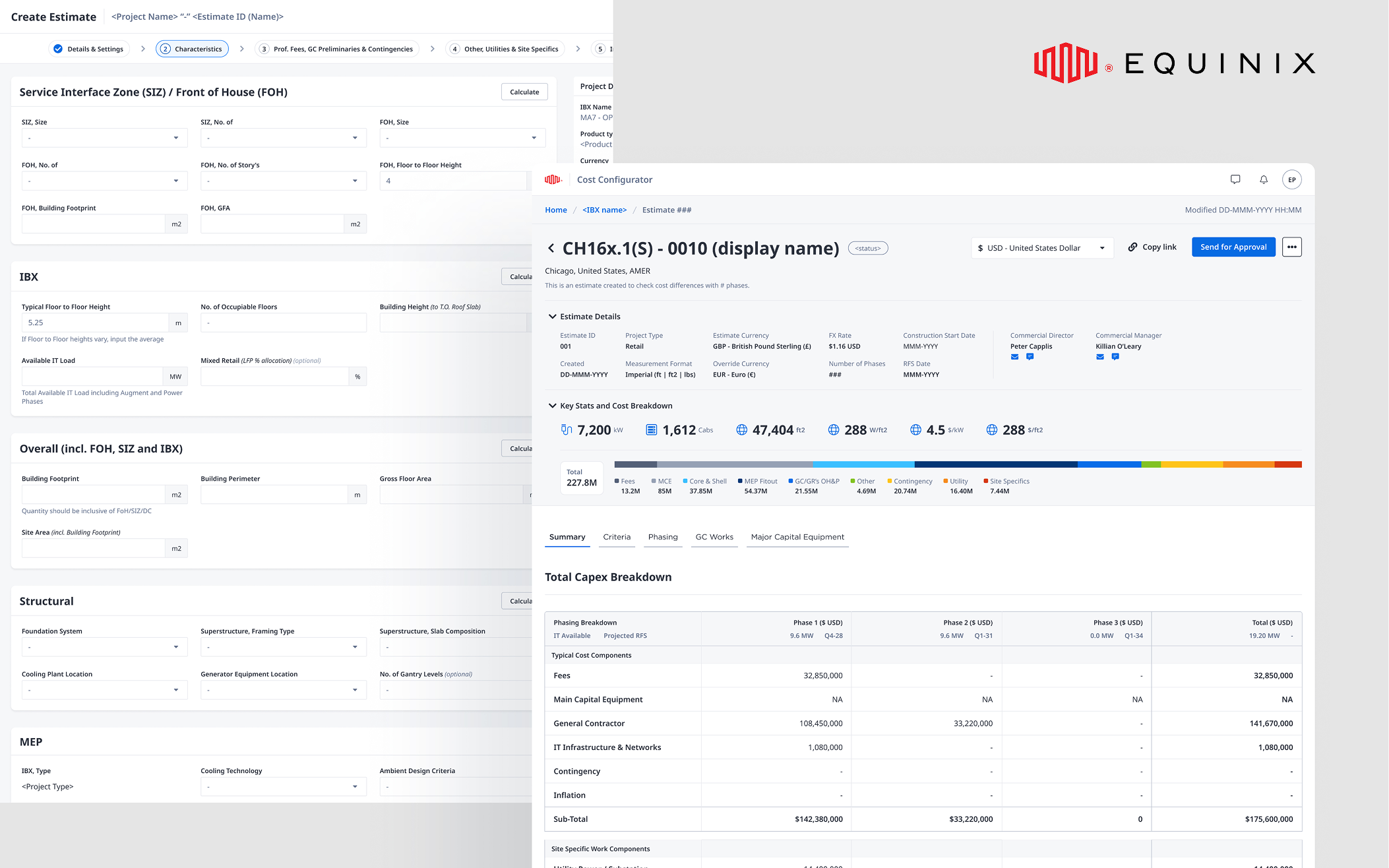Open chat with Killian O'Leary

[1115, 357]
